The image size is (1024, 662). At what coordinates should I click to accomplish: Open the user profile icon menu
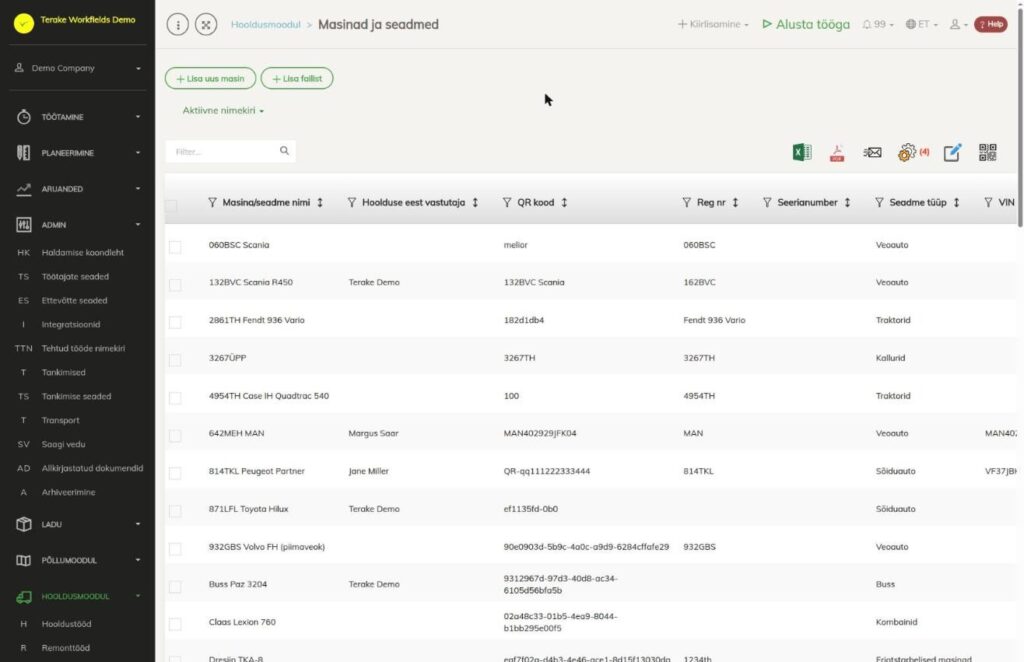pyautogui.click(x=958, y=24)
